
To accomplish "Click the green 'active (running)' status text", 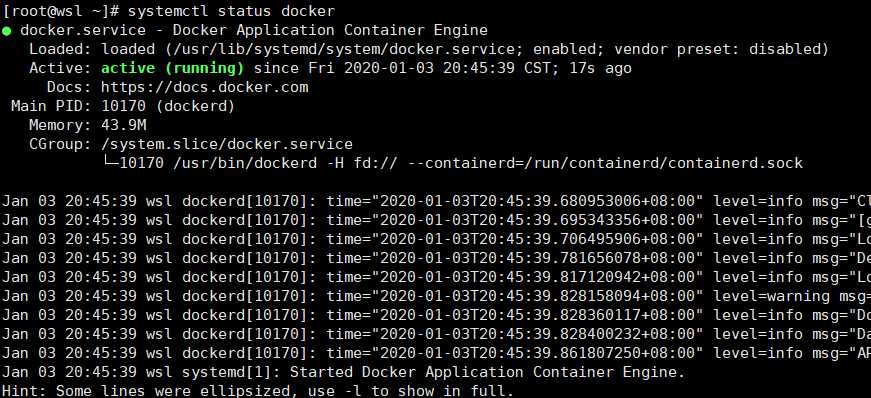I will tap(172, 68).
